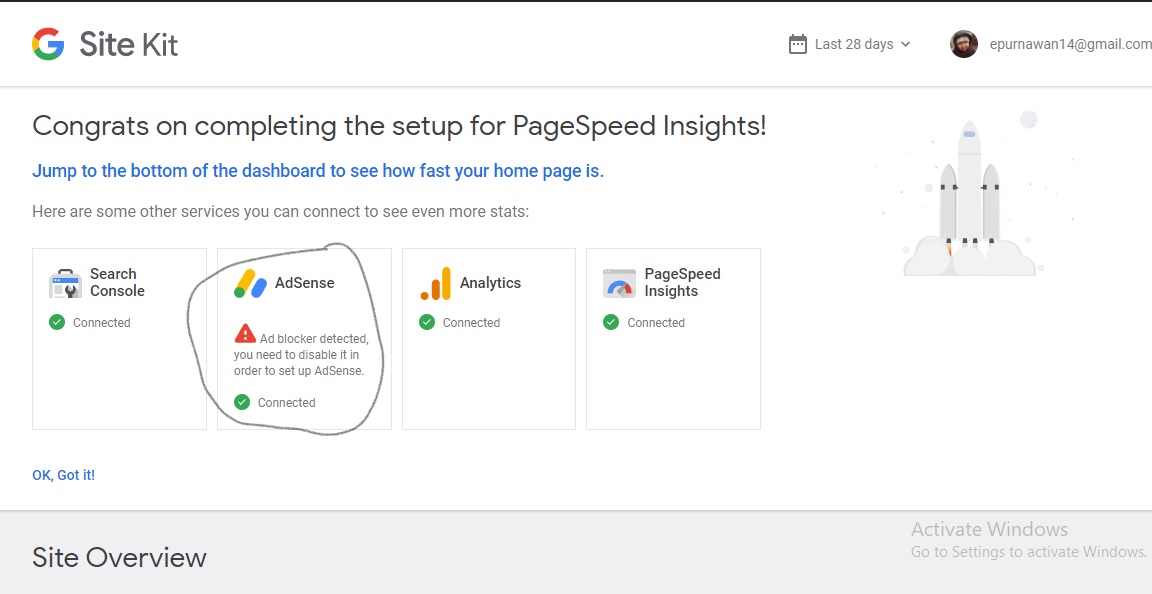The width and height of the screenshot is (1152, 594).
Task: Click the Site Kit title text
Action: (x=129, y=44)
